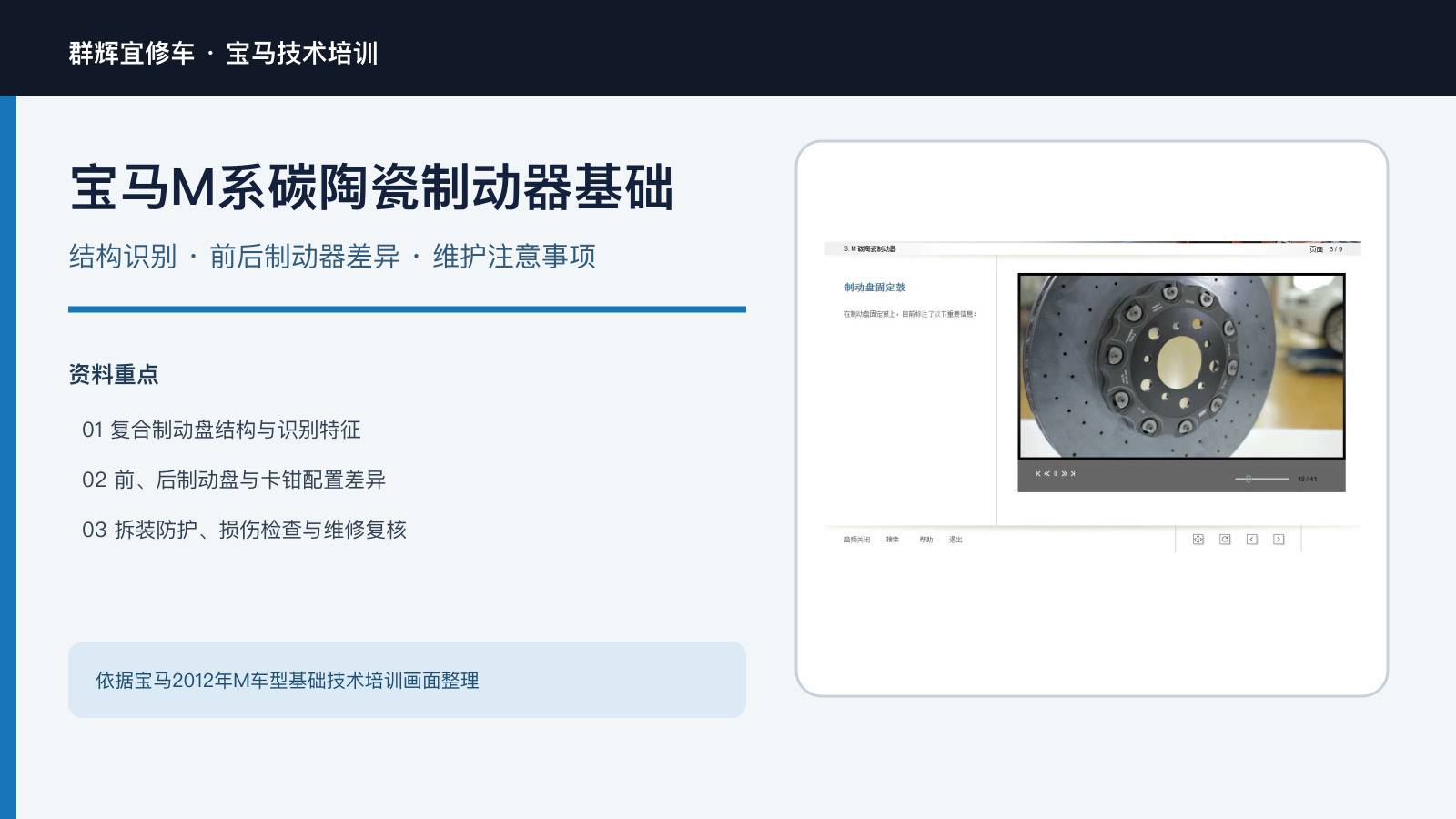
Task: Click the 10 / 41 frame counter
Action: [x=1307, y=479]
